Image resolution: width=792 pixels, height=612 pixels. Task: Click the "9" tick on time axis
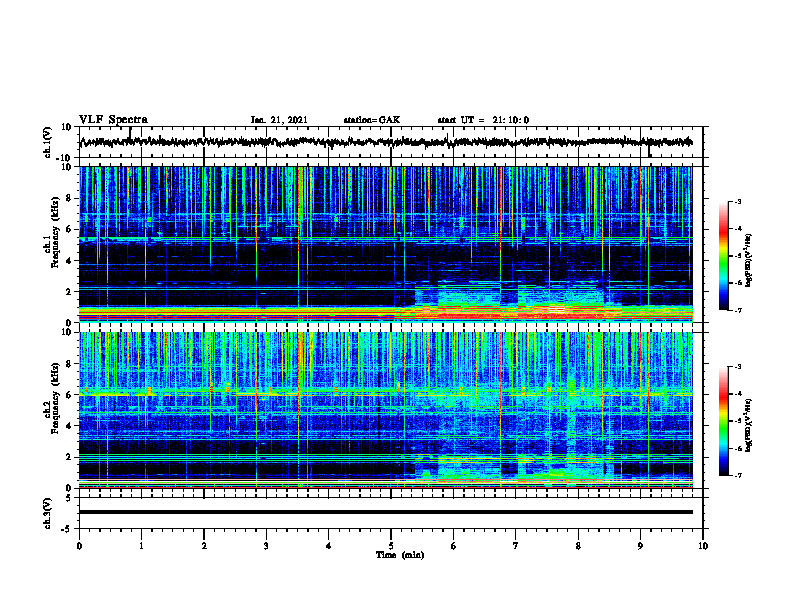[x=640, y=546]
